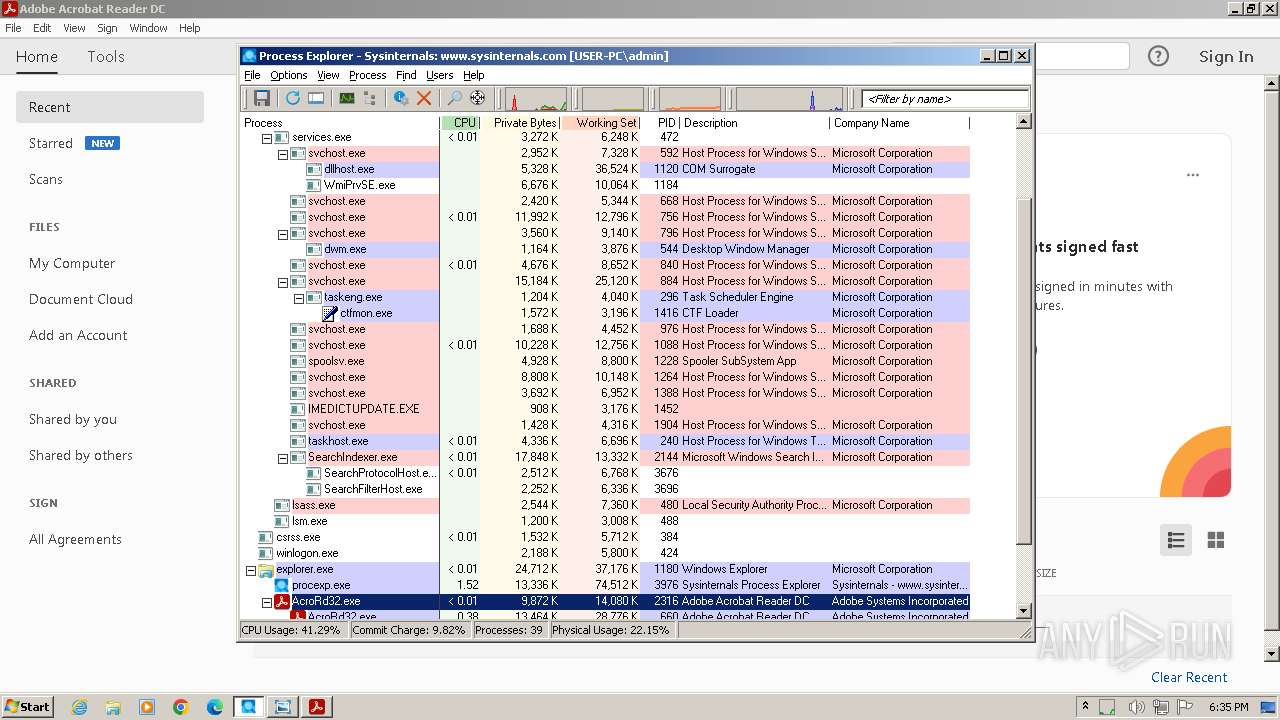Click the Refresh Now toolbar icon

pos(293,98)
